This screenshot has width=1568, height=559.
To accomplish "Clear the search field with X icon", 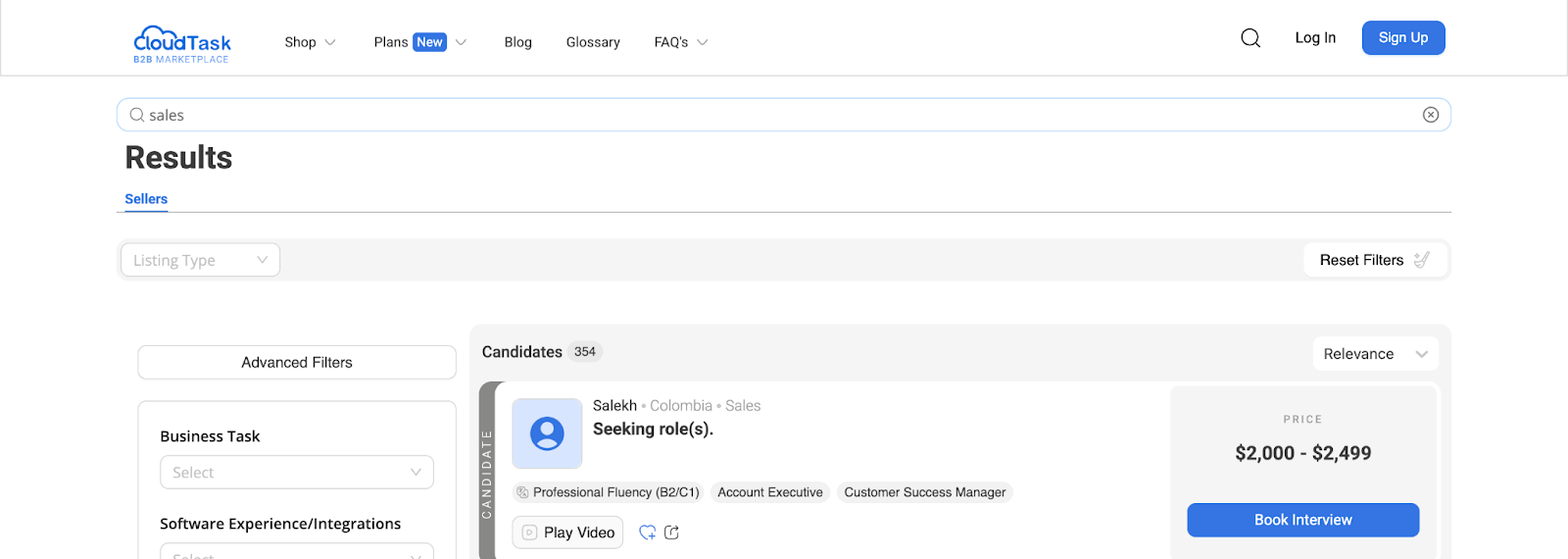I will click(1431, 115).
